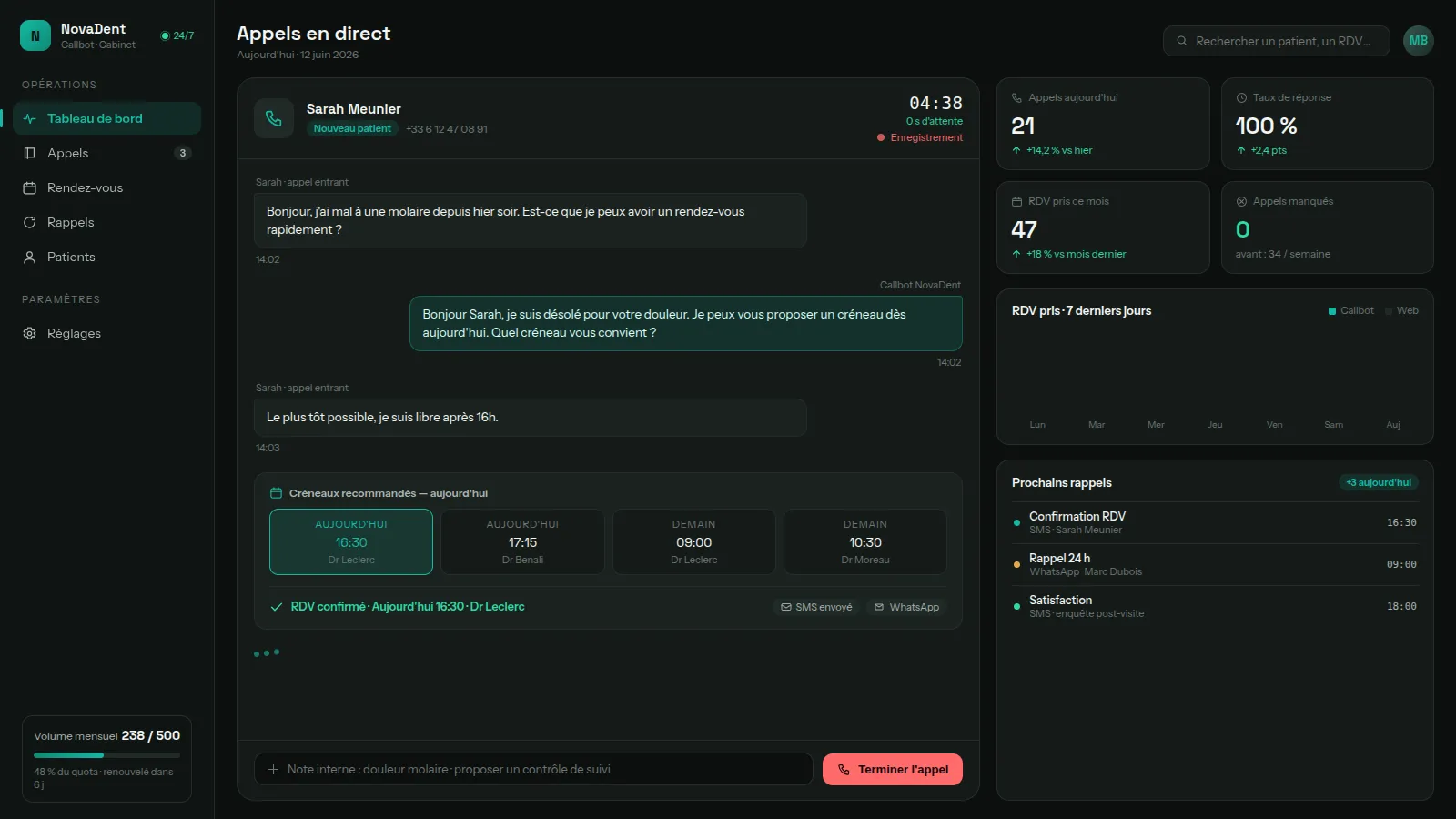The width and height of the screenshot is (1456, 819).
Task: Click the phone icon beside Sarah Meunier
Action: coord(273,118)
